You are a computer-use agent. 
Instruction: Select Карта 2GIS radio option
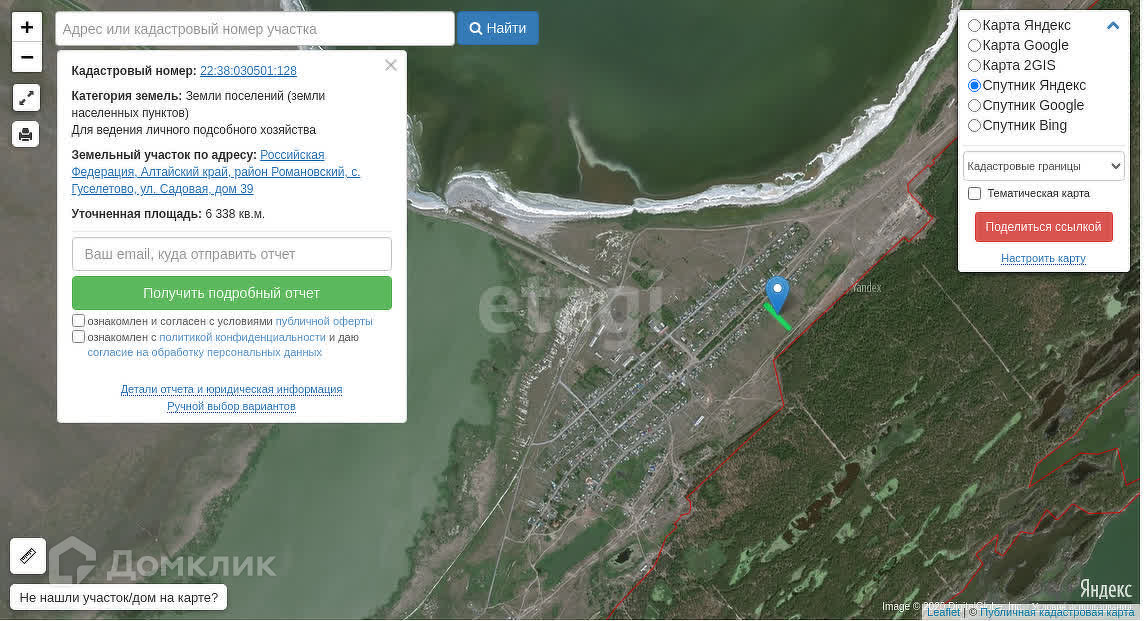point(974,66)
